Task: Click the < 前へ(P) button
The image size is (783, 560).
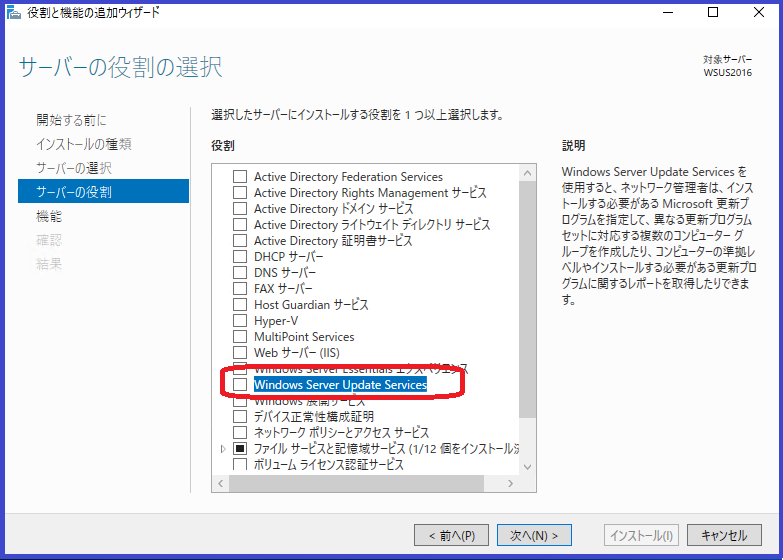Action: coord(451,536)
